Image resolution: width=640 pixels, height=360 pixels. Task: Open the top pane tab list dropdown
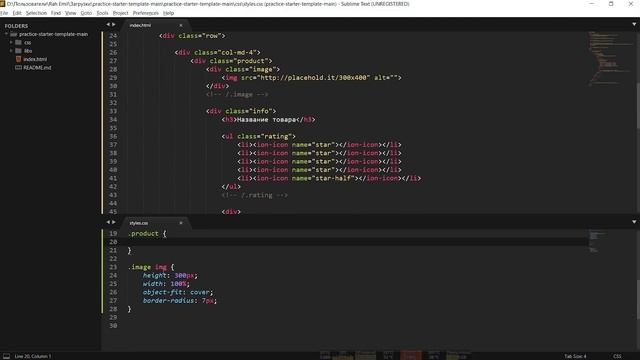click(634, 24)
